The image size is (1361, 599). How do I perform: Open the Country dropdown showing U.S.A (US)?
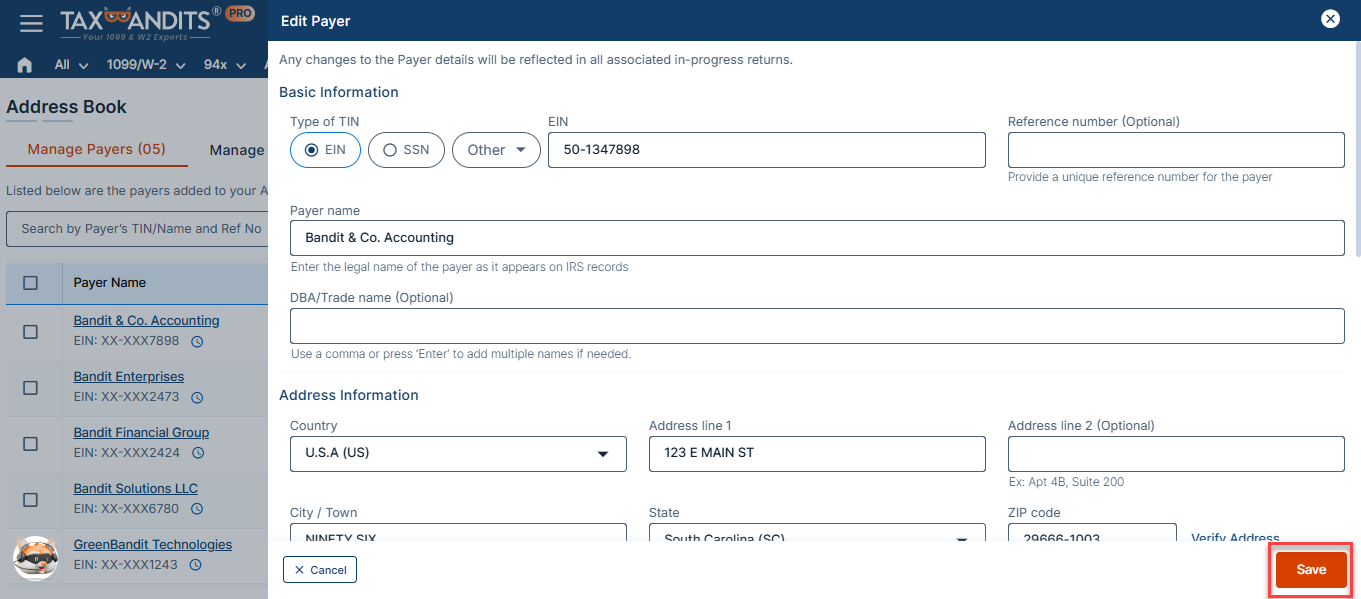pos(458,453)
